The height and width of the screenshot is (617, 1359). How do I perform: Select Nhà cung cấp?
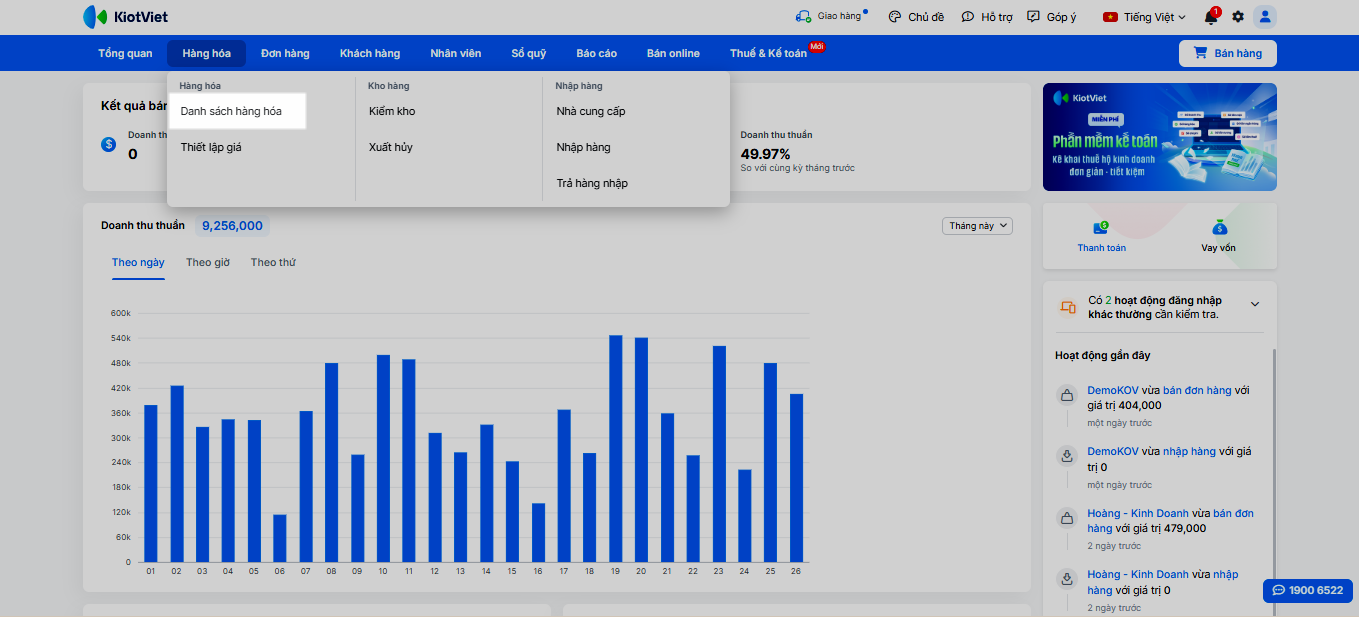[591, 111]
